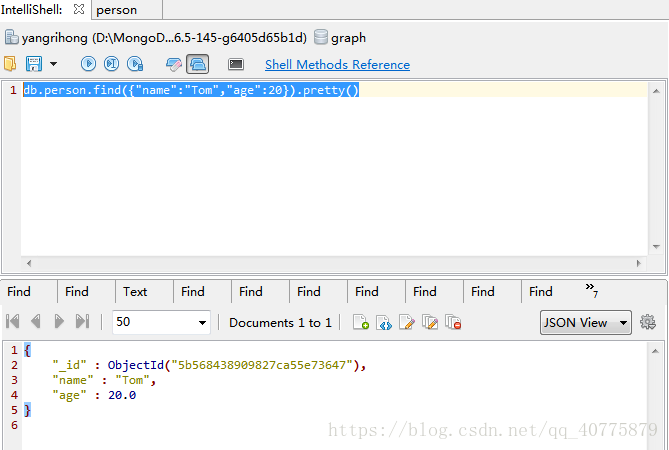
Task: Show the 7 hidden result tabs
Action: (592, 290)
